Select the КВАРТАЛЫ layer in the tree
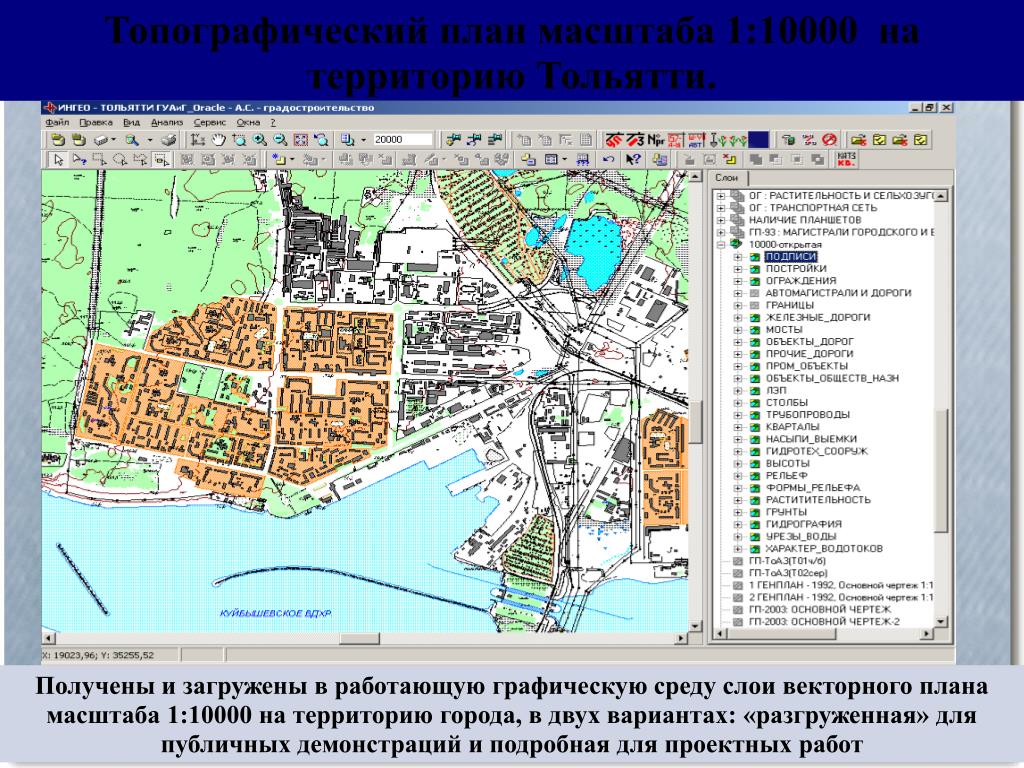 click(x=792, y=426)
